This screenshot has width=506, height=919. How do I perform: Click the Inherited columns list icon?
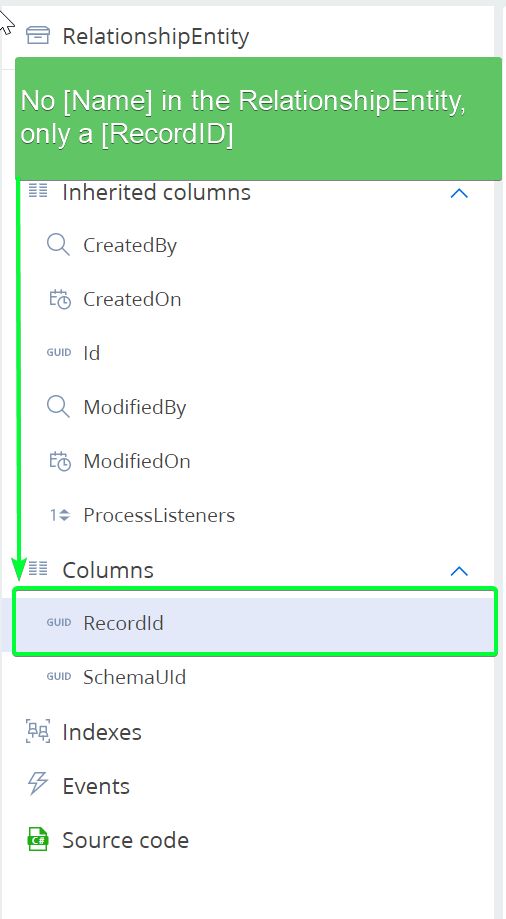click(38, 190)
